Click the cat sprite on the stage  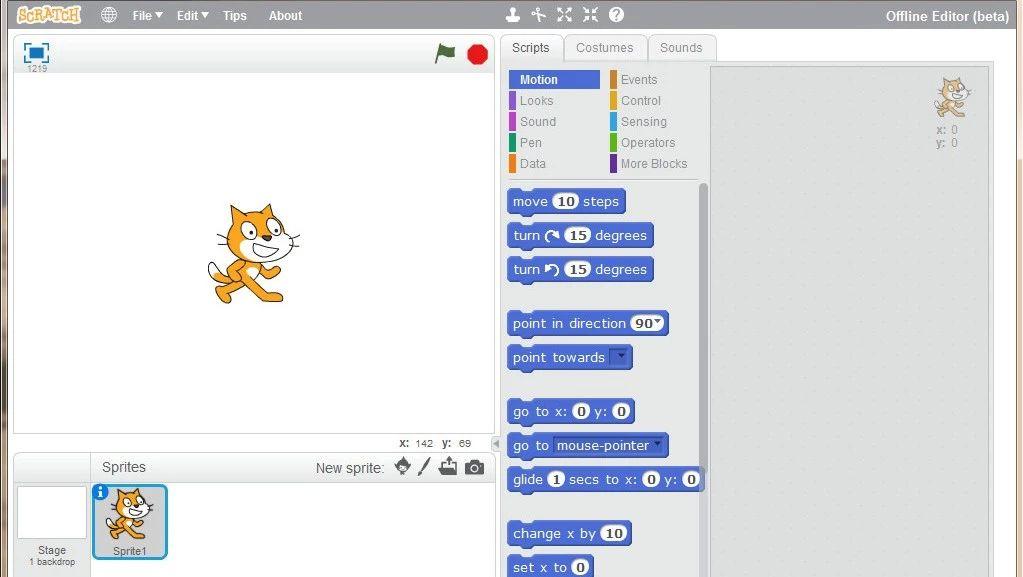point(253,254)
